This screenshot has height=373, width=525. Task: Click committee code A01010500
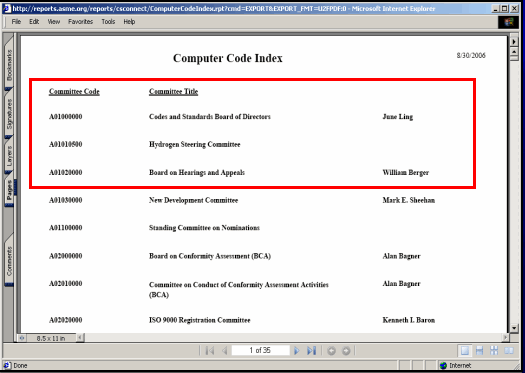[66, 144]
